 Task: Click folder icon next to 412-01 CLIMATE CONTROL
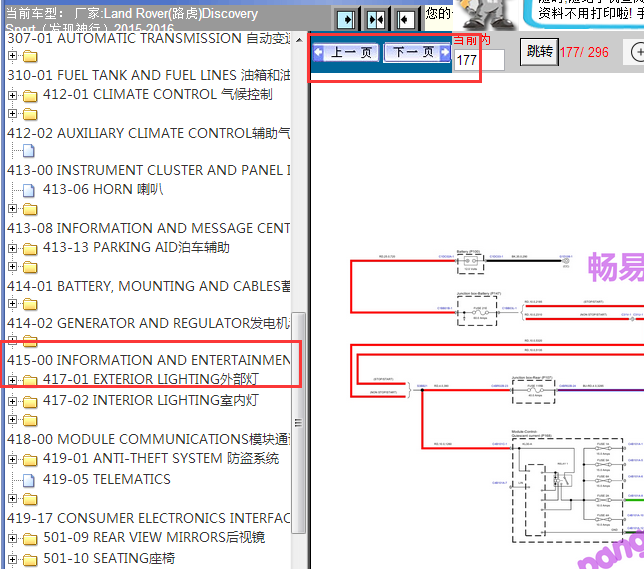30,96
